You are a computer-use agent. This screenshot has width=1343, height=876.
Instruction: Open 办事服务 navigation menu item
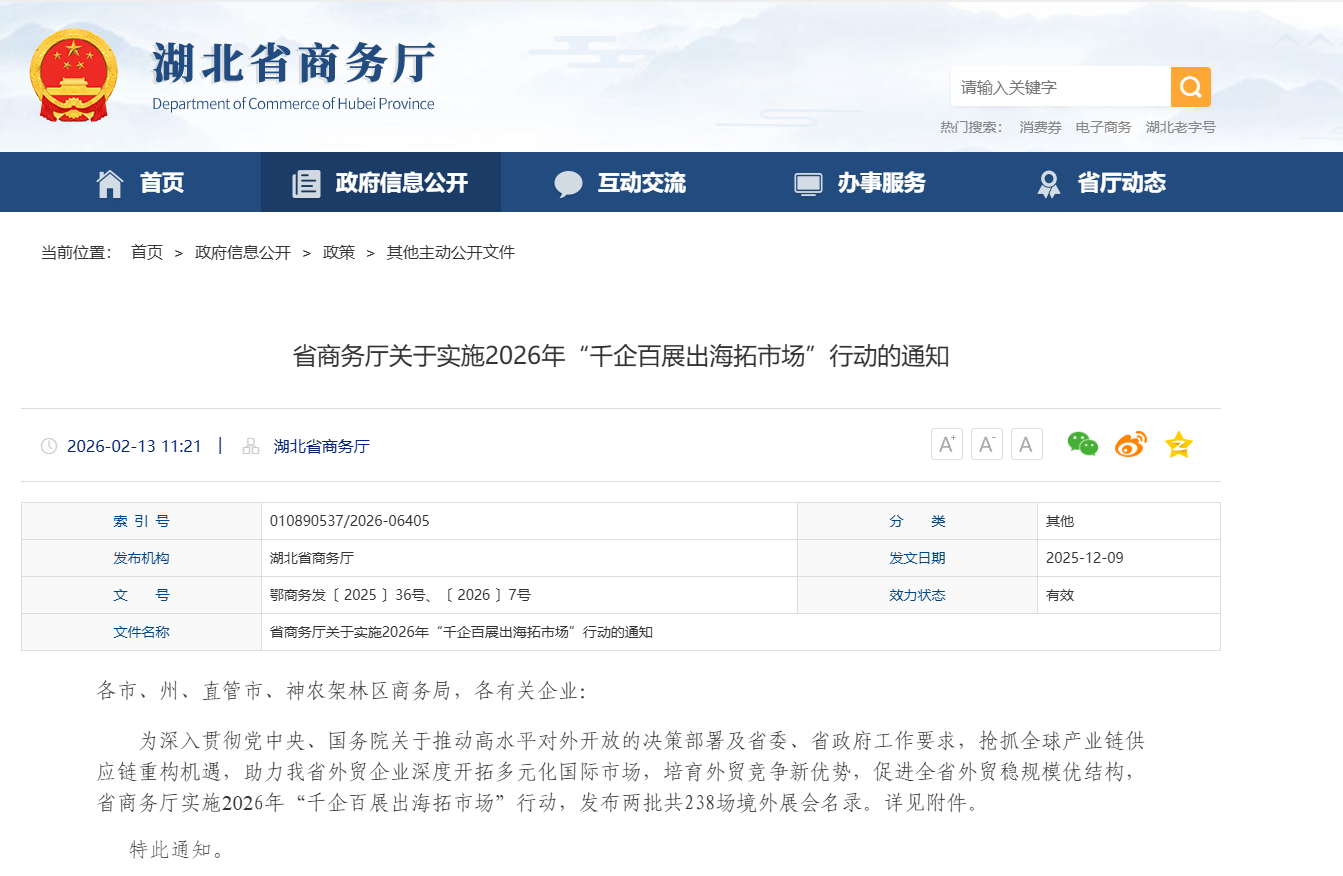(x=860, y=183)
